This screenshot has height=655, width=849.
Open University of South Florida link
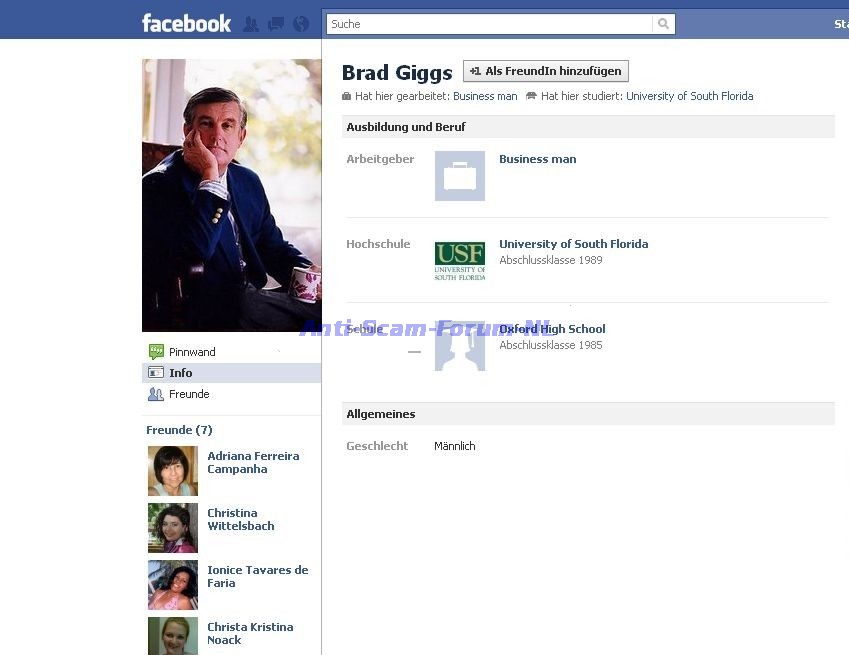click(x=573, y=244)
